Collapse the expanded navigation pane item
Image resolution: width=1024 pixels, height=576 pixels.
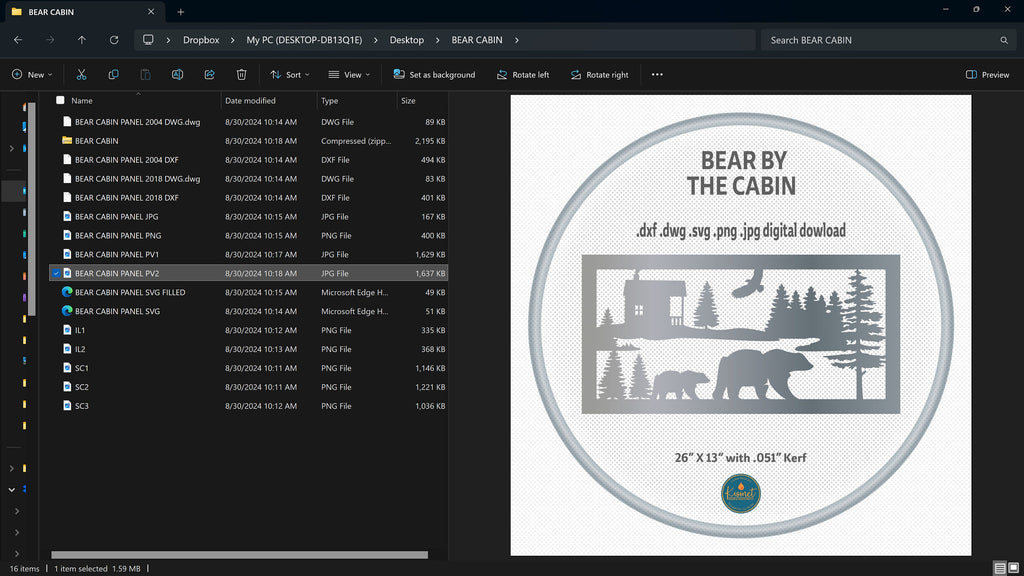[12, 489]
